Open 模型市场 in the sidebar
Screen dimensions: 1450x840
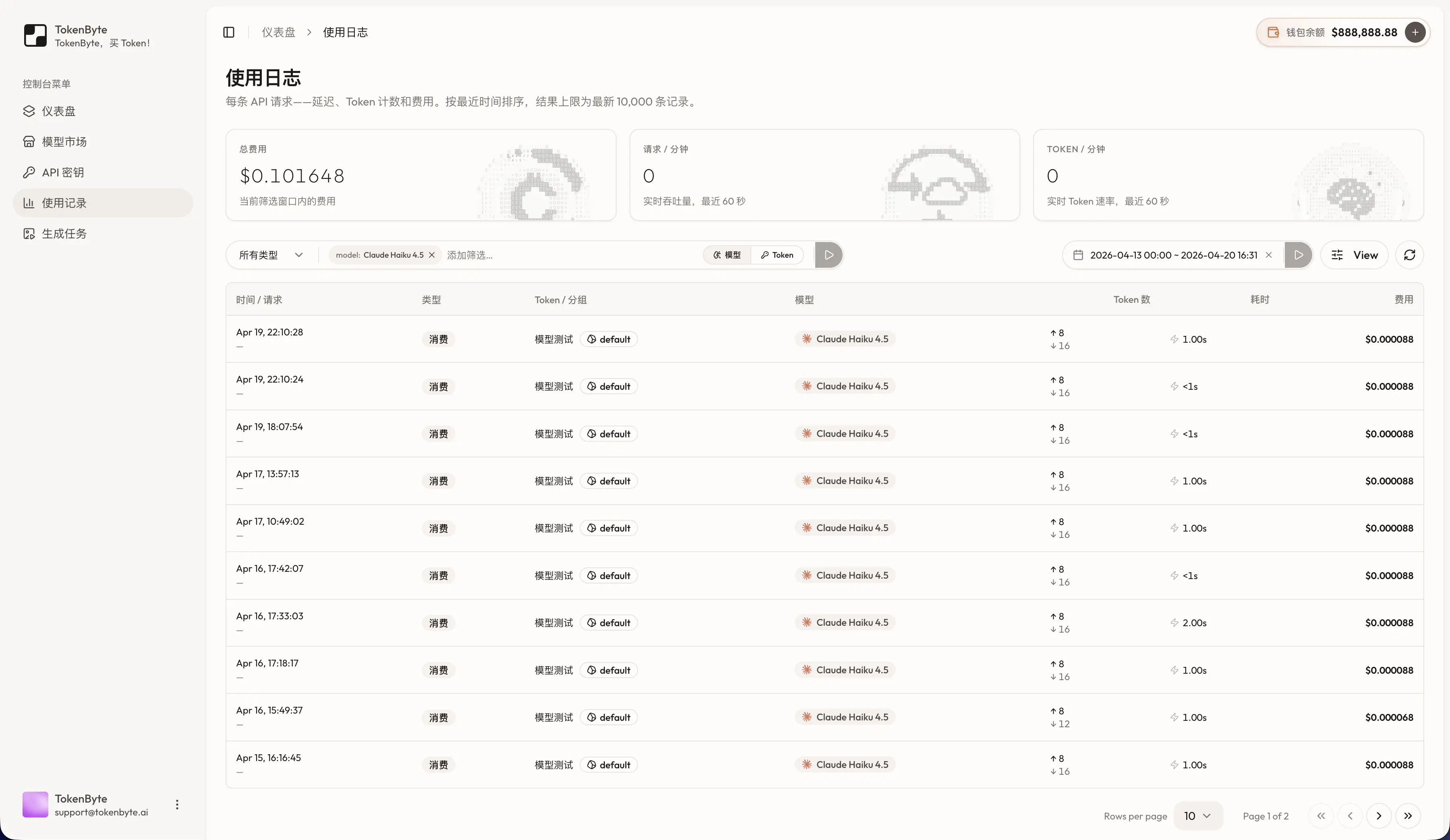(x=65, y=141)
